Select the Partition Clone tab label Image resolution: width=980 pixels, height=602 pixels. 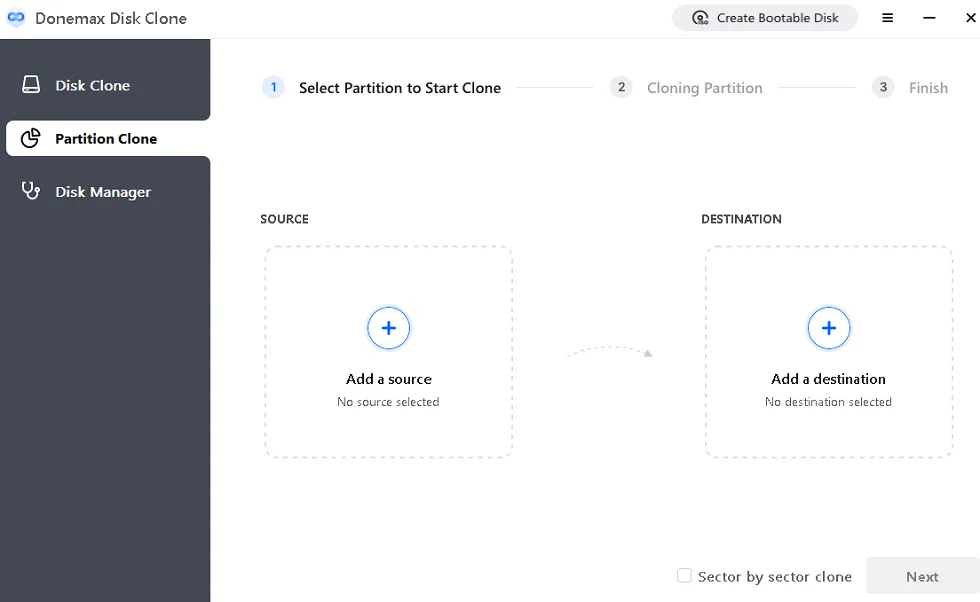click(x=106, y=139)
